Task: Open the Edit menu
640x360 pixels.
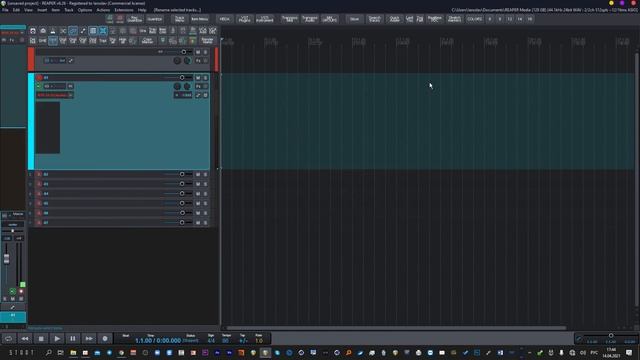Action: [x=16, y=10]
